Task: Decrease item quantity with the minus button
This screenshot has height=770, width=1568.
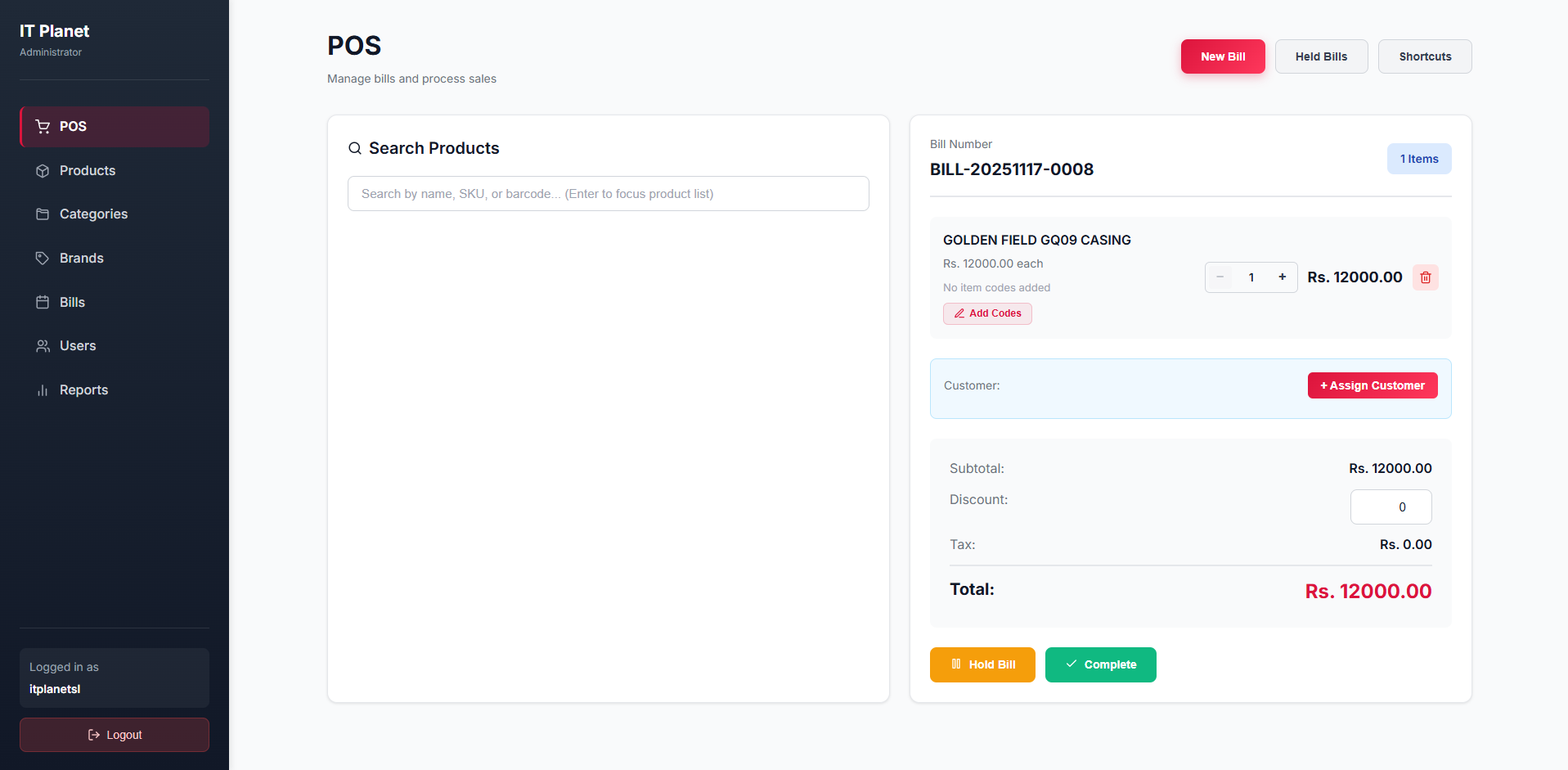Action: point(1220,277)
